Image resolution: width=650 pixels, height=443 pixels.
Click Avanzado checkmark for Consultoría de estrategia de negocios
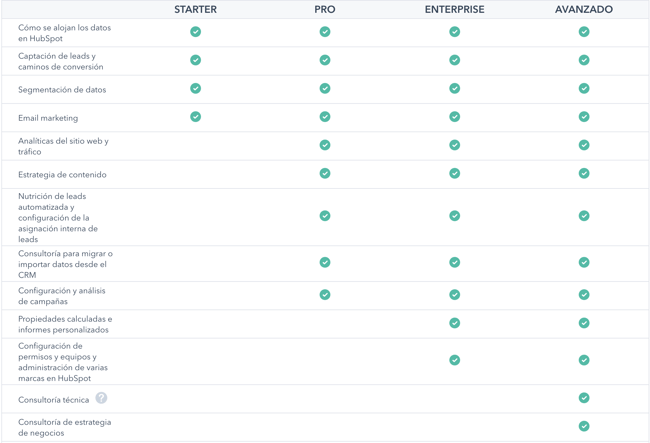(584, 426)
